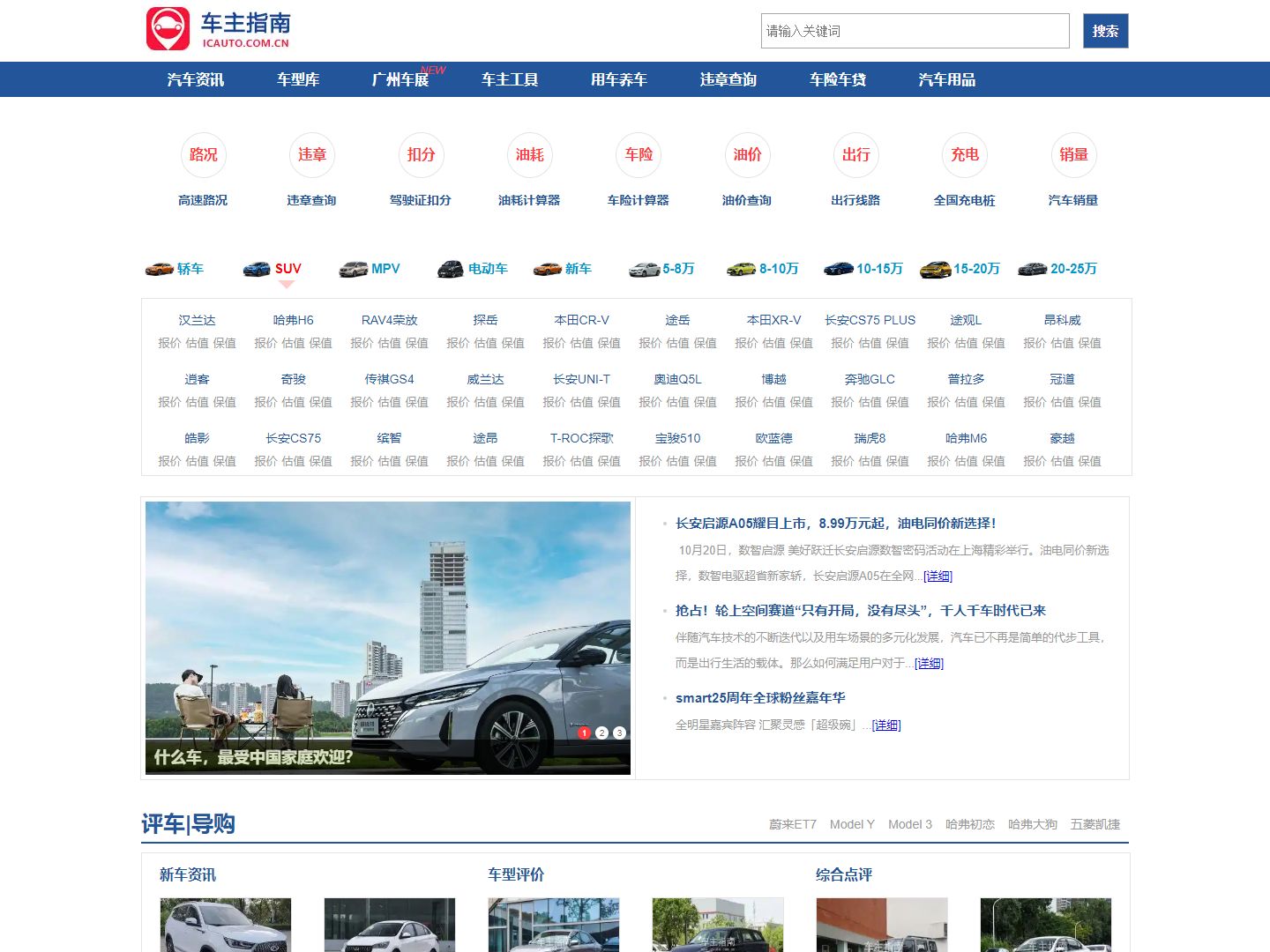
Task: Click the dark blue car icon beside 10-15万
Action: 839,269
